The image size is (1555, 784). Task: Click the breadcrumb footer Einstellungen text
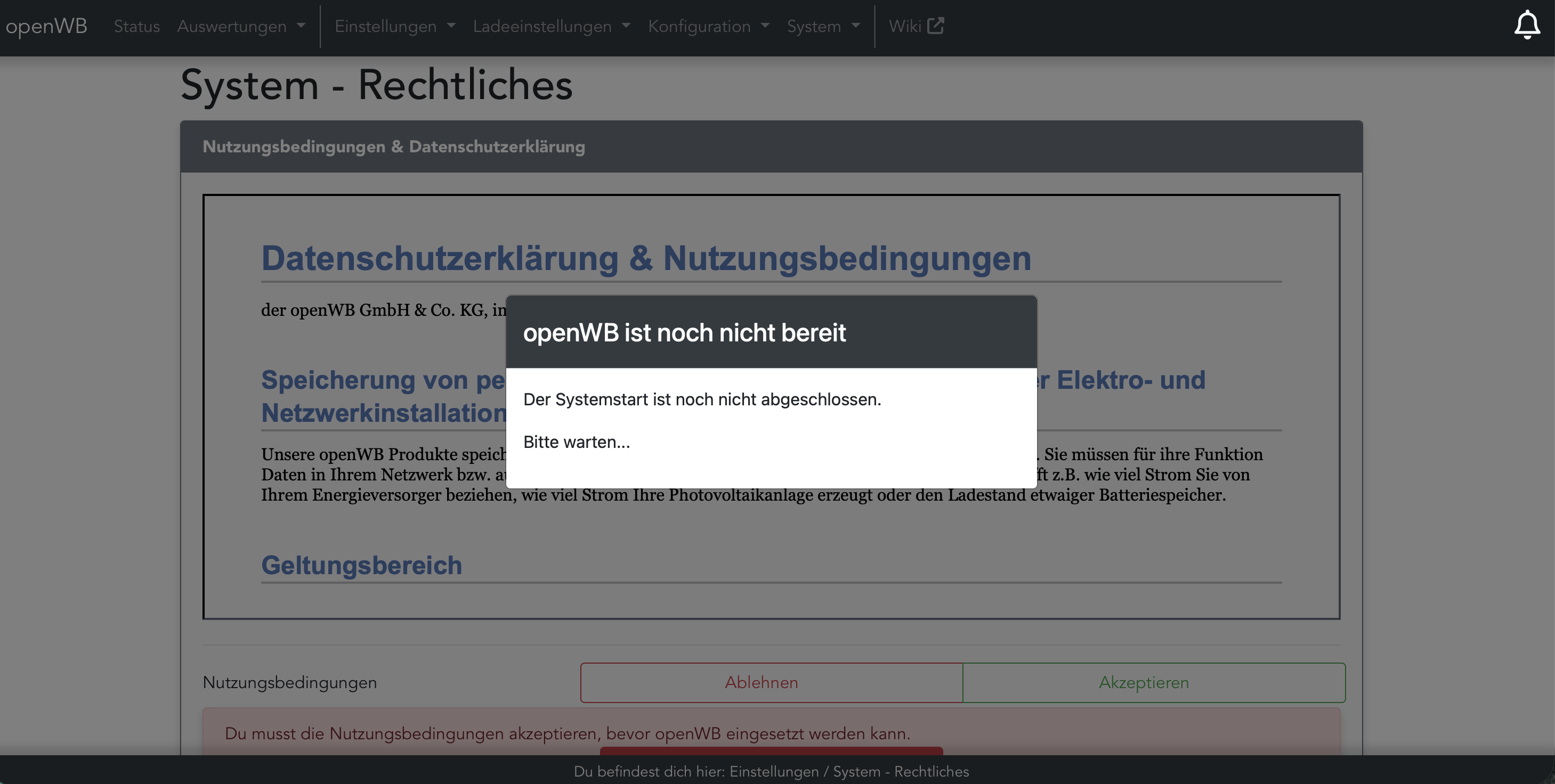click(x=774, y=771)
